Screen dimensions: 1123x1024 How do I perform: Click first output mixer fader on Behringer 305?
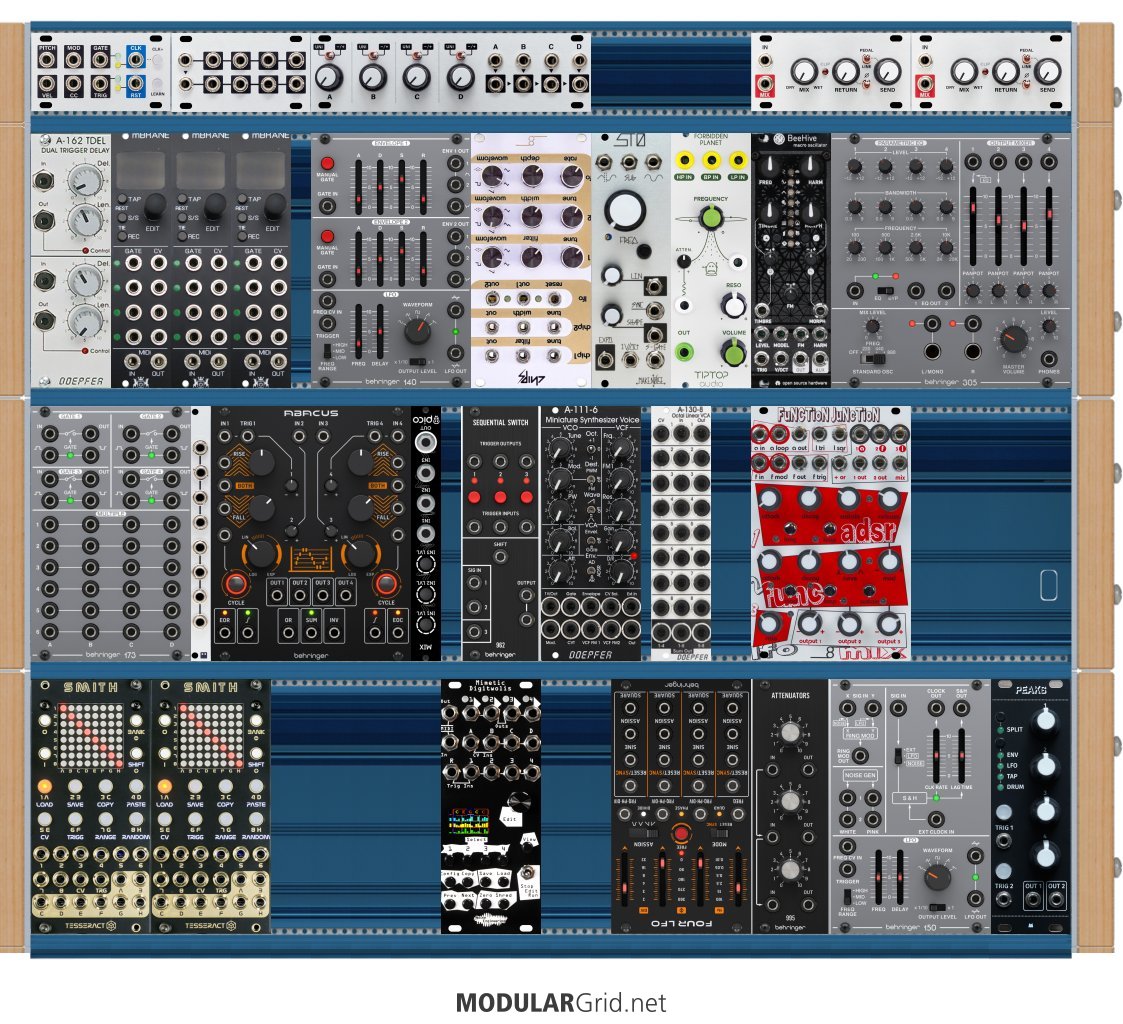click(x=973, y=226)
